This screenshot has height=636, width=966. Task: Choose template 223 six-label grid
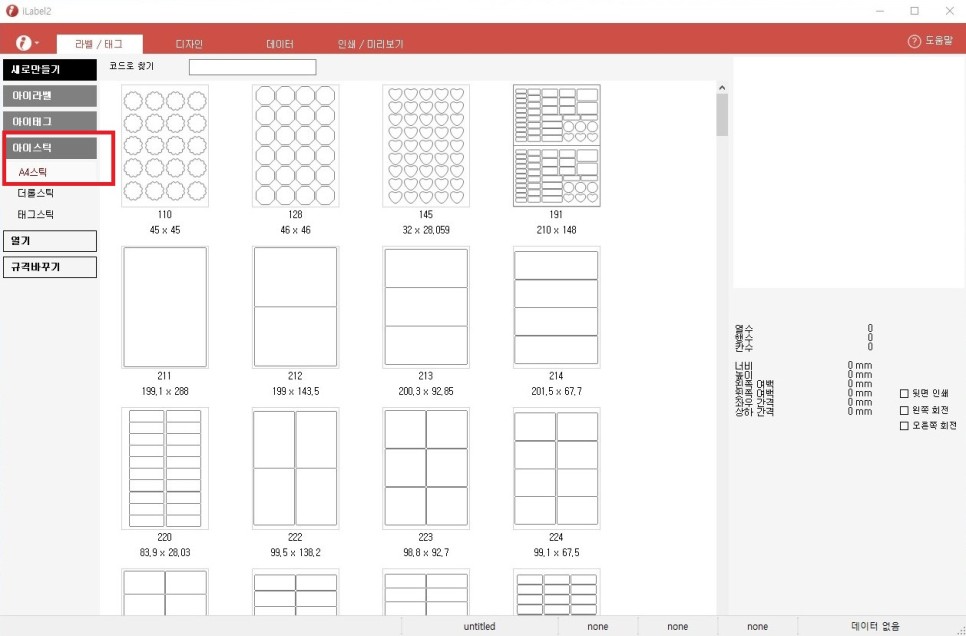point(426,468)
